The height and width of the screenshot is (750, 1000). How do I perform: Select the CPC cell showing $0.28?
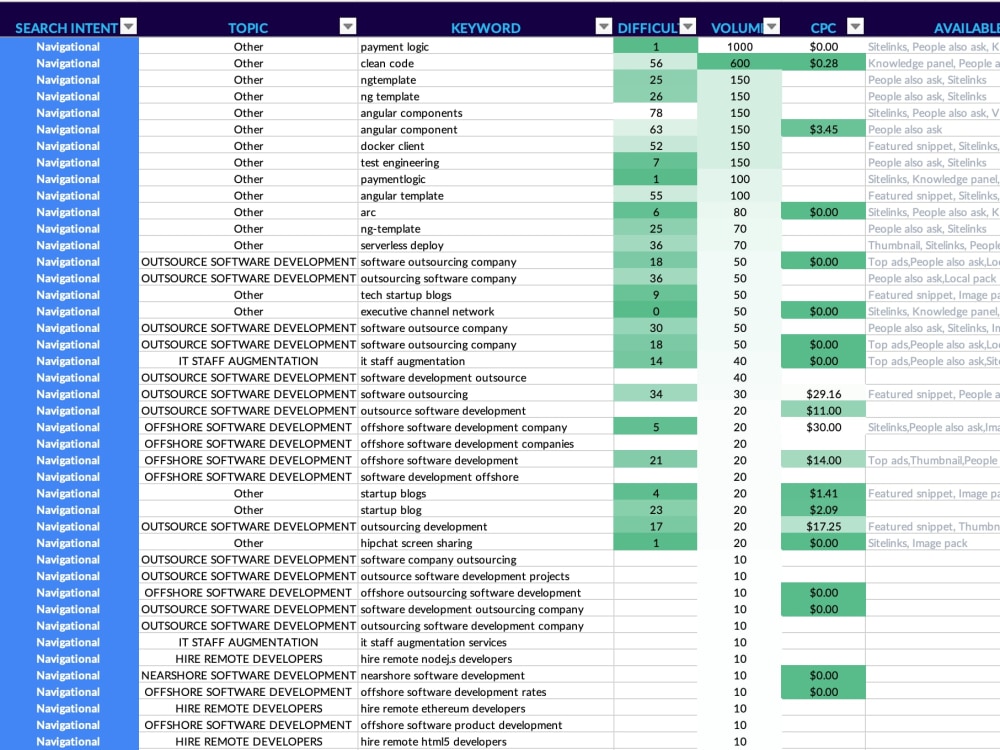[823, 63]
